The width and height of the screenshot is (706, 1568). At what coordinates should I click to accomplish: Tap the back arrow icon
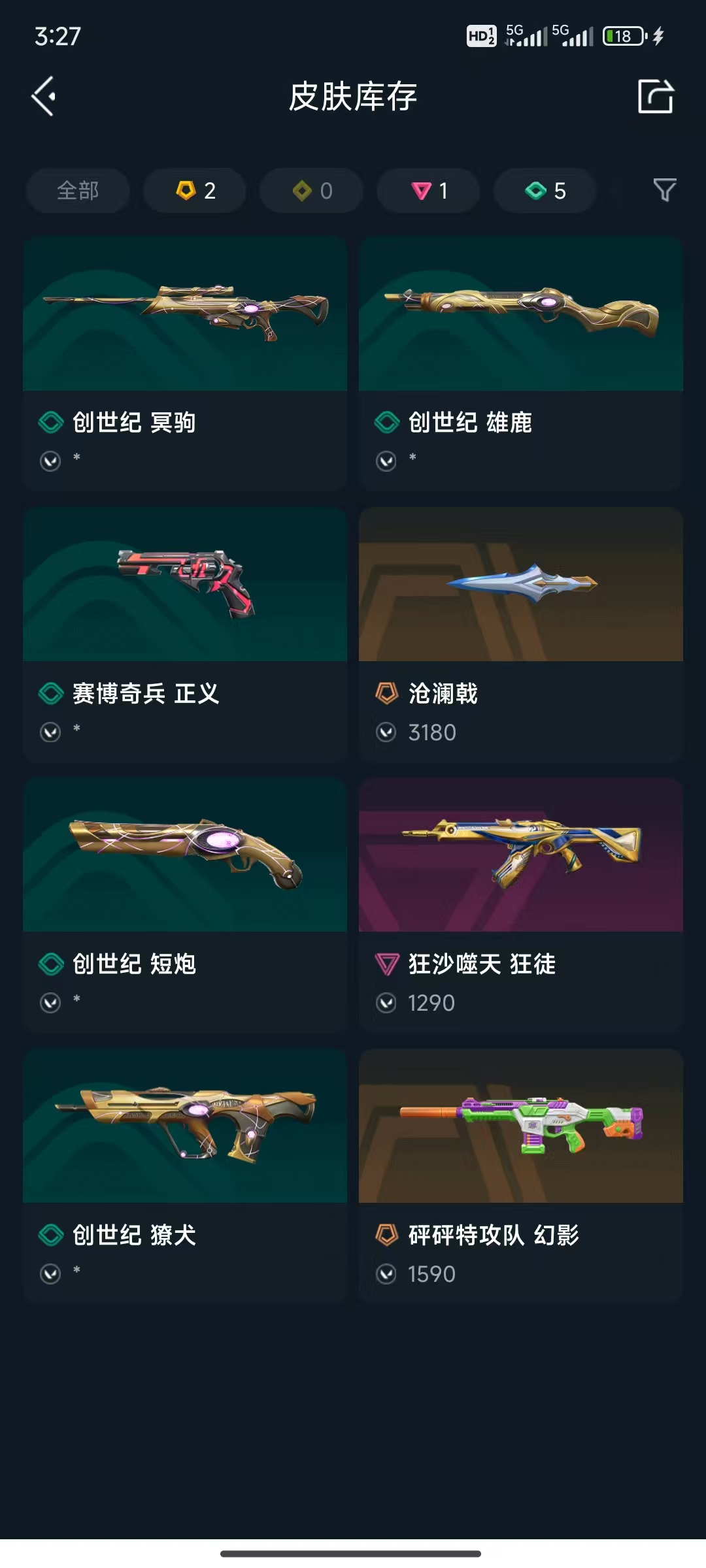pyautogui.click(x=43, y=97)
